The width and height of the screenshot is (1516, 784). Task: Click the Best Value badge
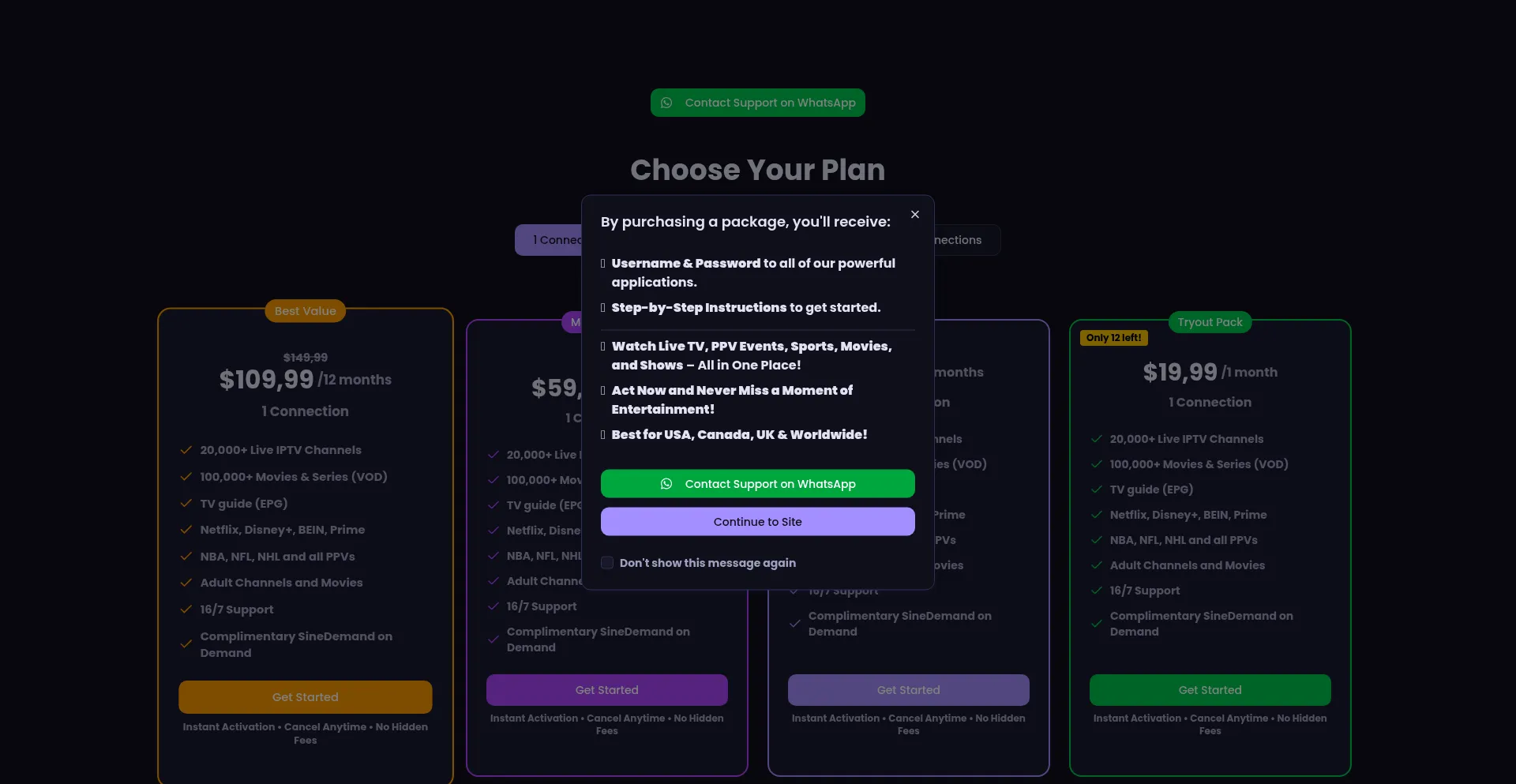click(x=305, y=311)
